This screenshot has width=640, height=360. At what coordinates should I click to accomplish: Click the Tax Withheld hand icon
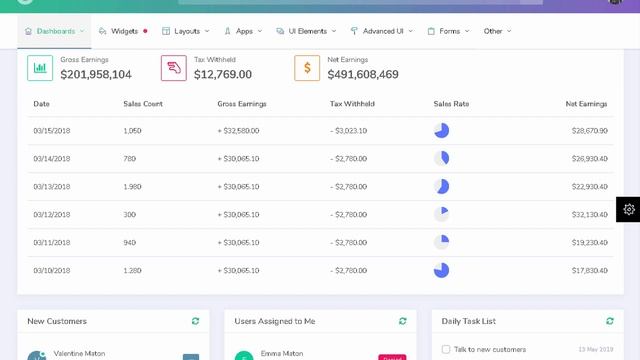[x=173, y=68]
